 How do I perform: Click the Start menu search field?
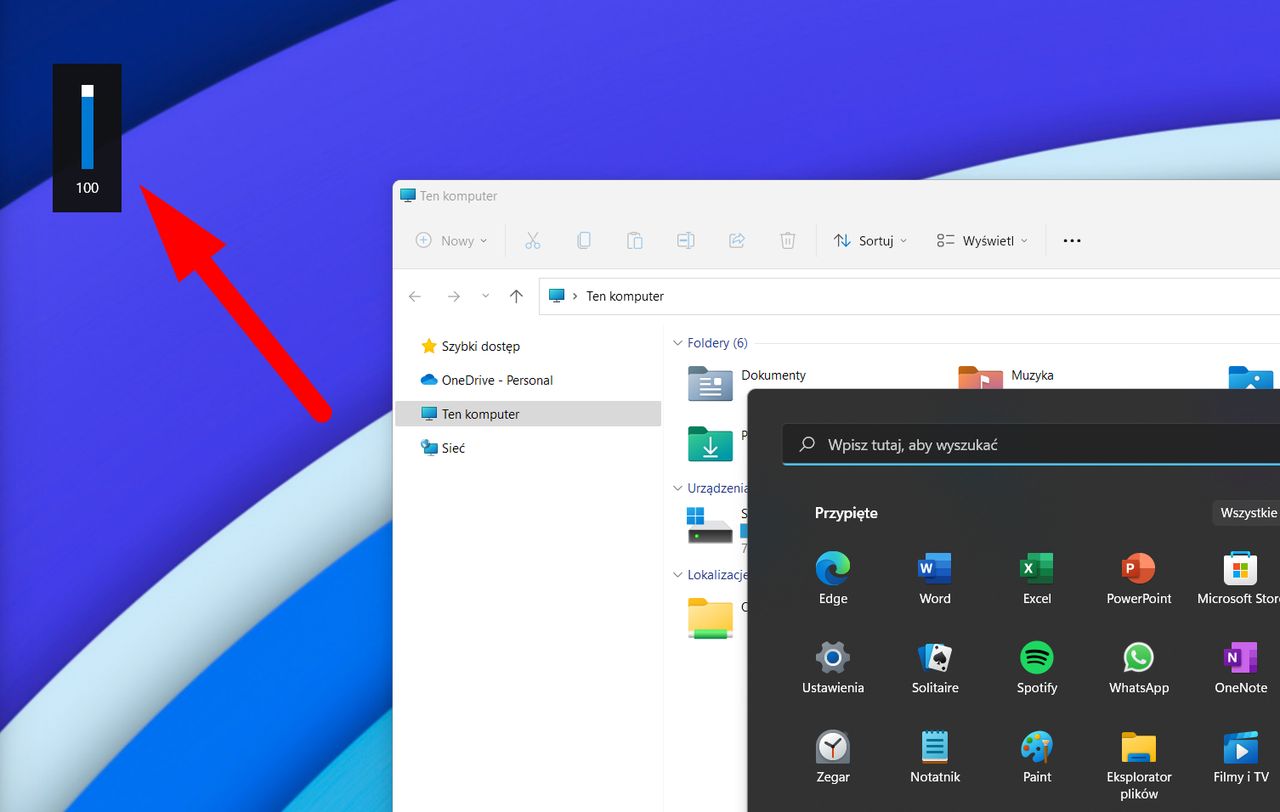pyautogui.click(x=1030, y=445)
